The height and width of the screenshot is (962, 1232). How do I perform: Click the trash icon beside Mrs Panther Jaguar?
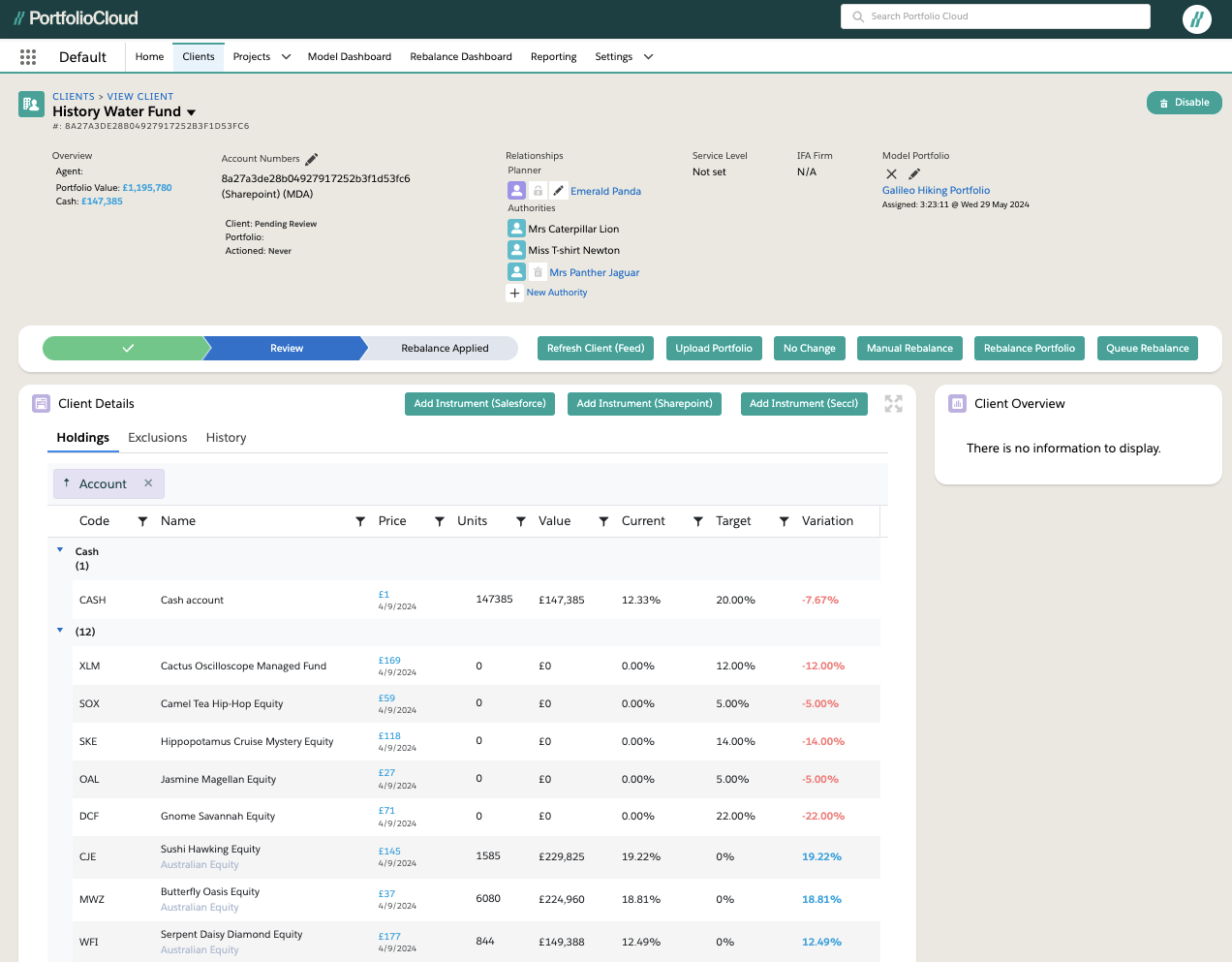point(538,272)
